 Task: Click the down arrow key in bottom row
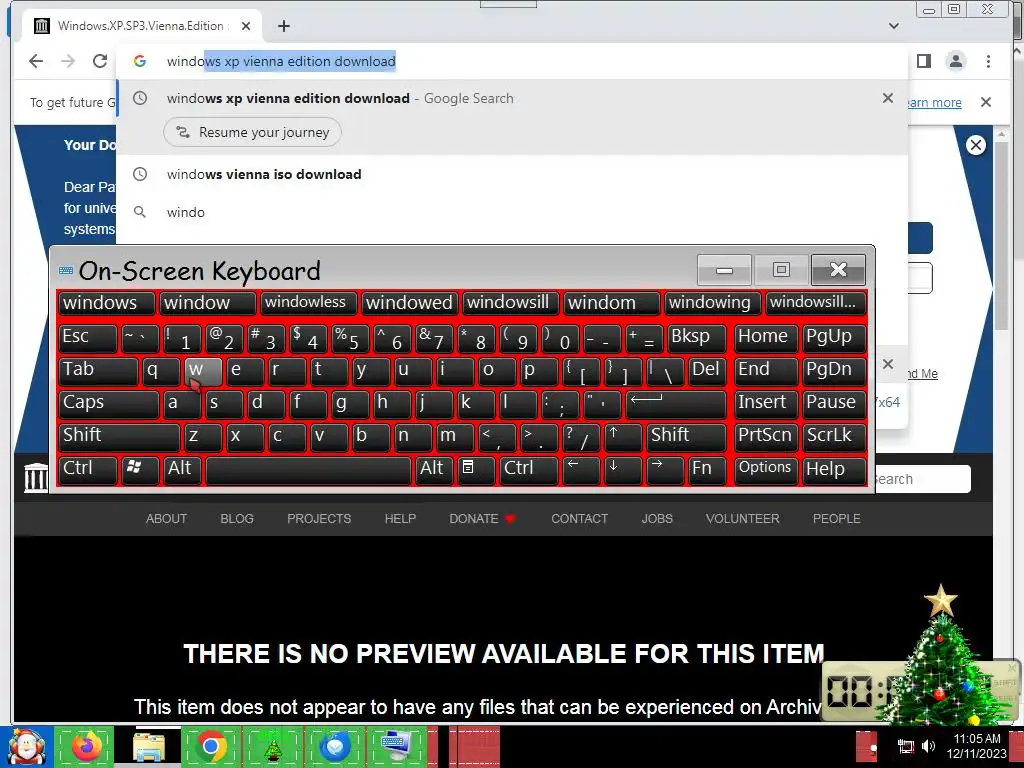623,470
